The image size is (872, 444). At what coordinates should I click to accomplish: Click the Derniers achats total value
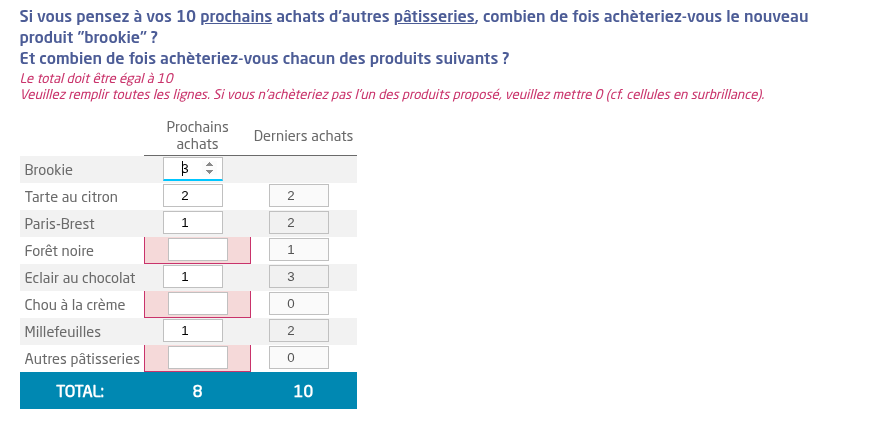[x=303, y=391]
